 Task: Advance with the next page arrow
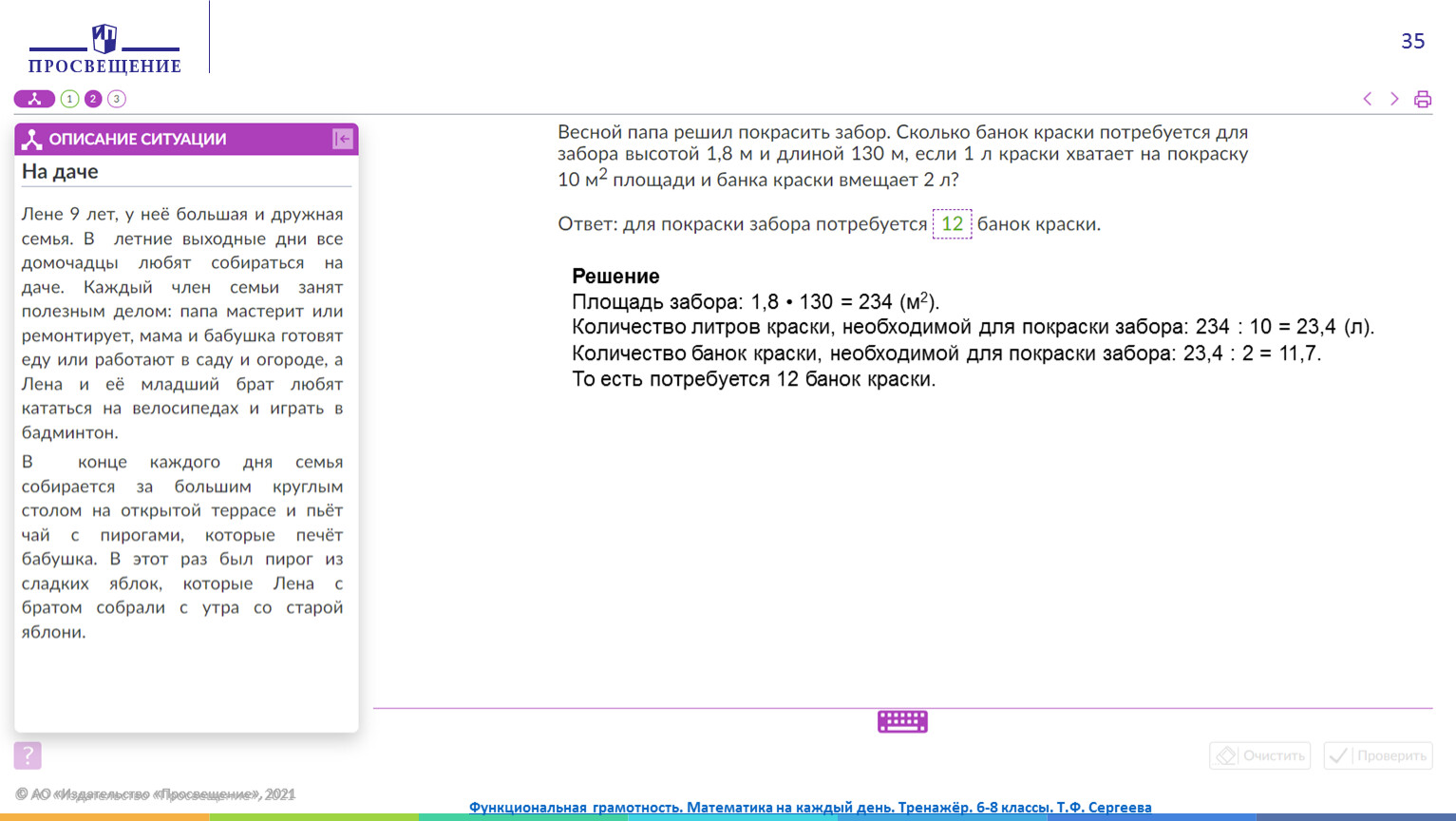tap(1394, 99)
